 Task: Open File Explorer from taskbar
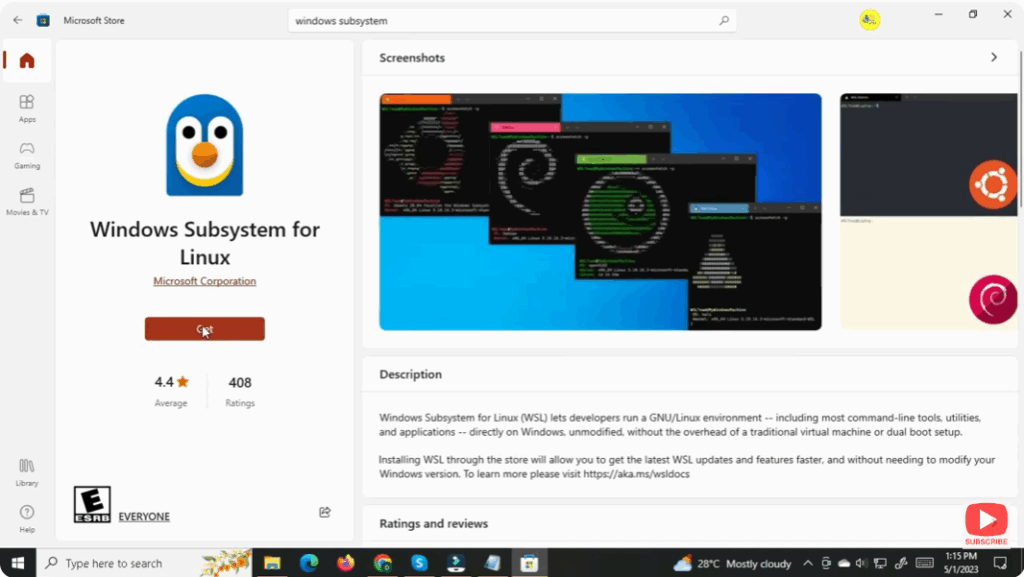point(272,563)
